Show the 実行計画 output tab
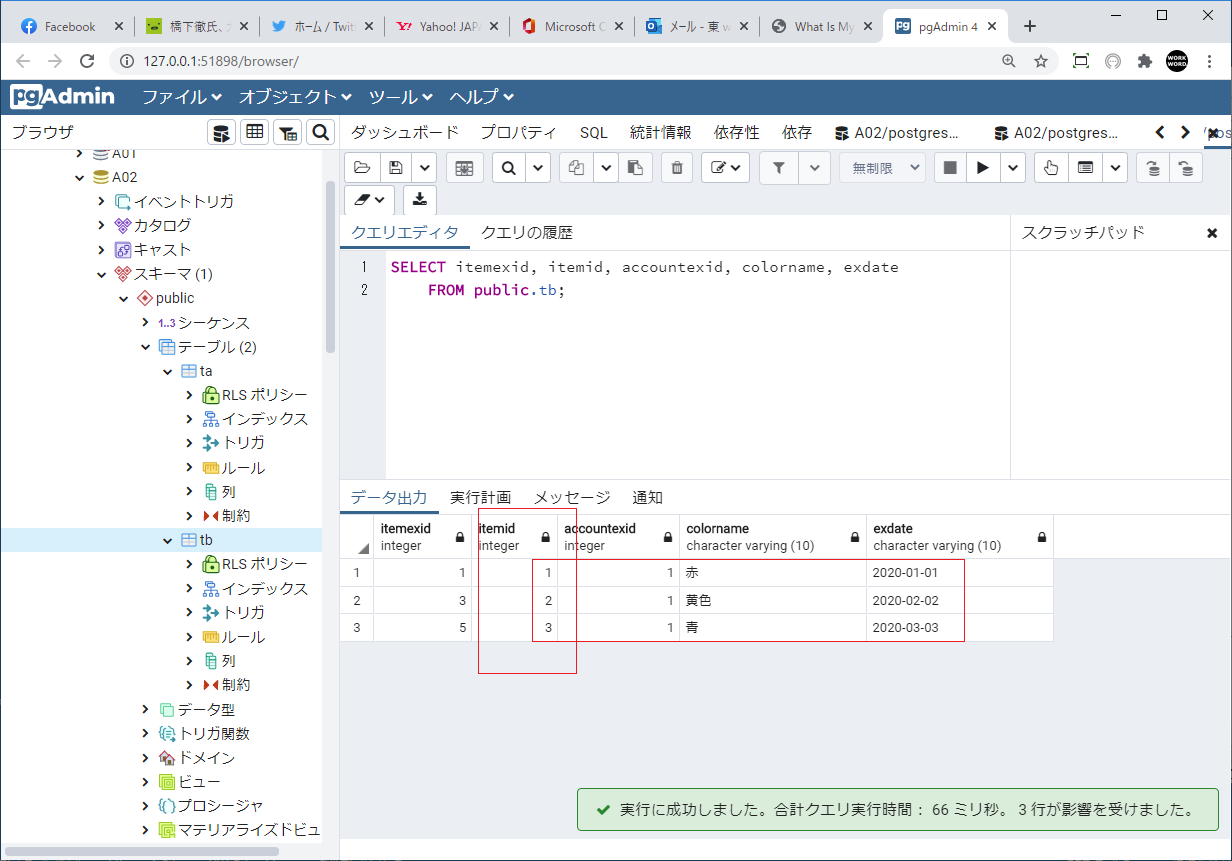Screen dimensions: 1232x861 click(480, 497)
